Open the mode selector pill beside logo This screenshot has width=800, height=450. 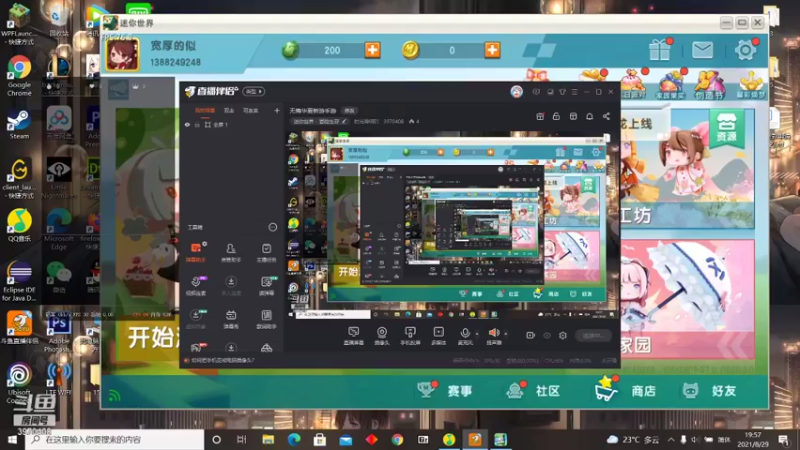click(254, 91)
